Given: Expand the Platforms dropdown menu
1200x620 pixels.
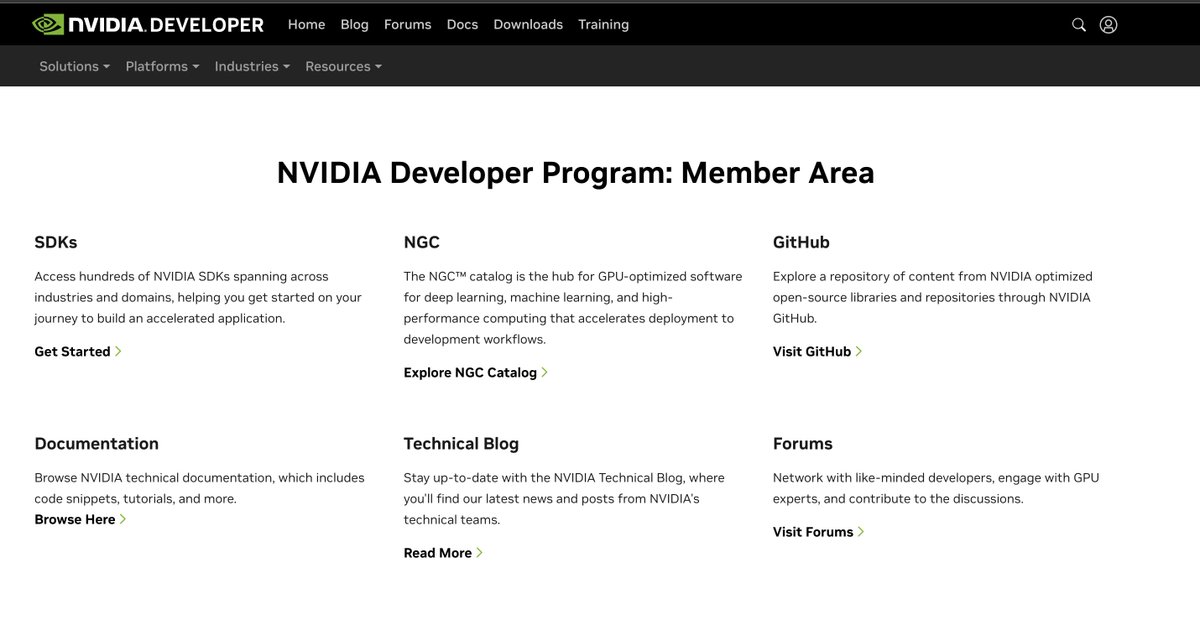Looking at the screenshot, I should coord(162,66).
